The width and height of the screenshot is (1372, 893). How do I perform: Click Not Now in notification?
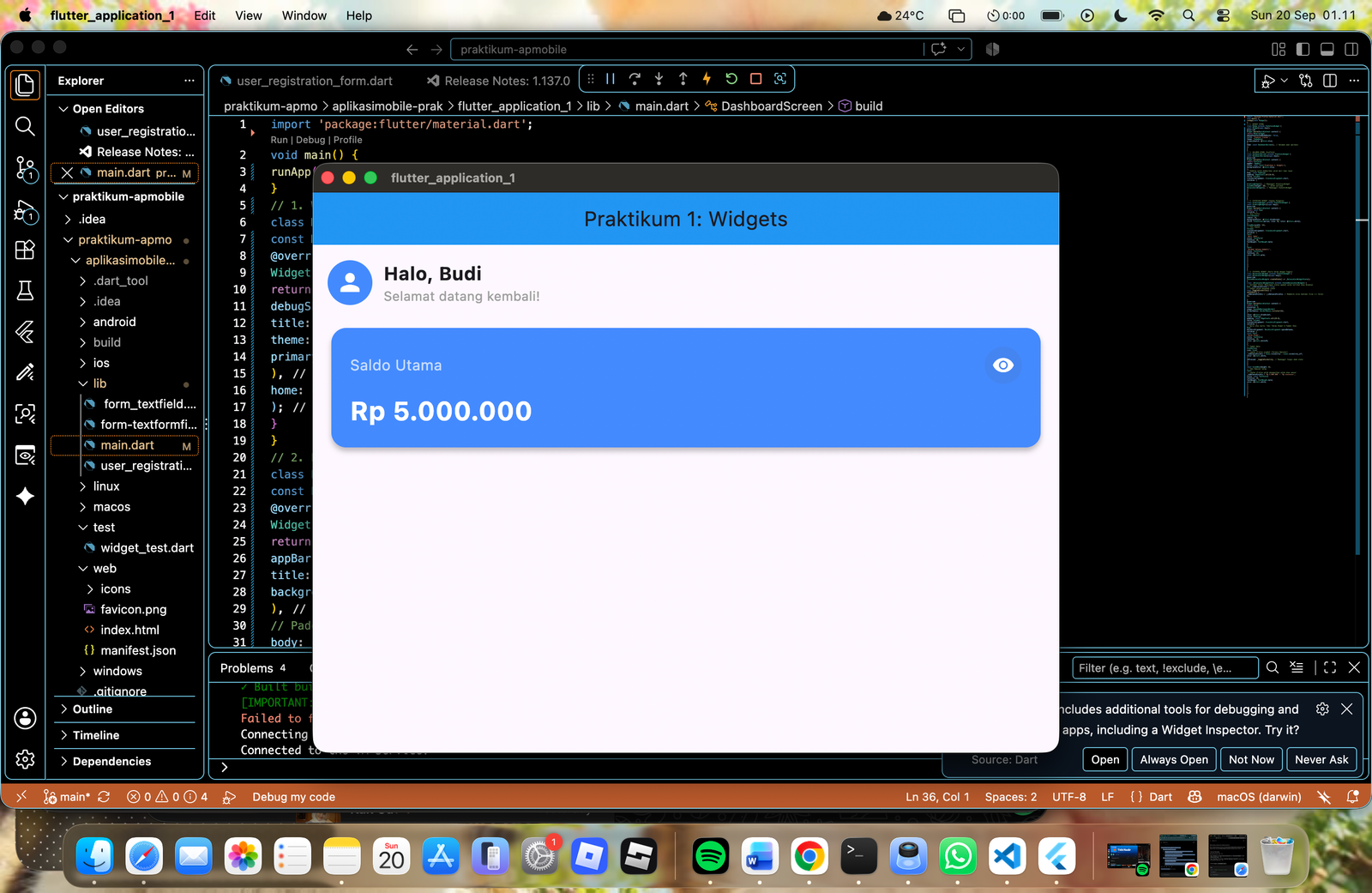(1251, 759)
